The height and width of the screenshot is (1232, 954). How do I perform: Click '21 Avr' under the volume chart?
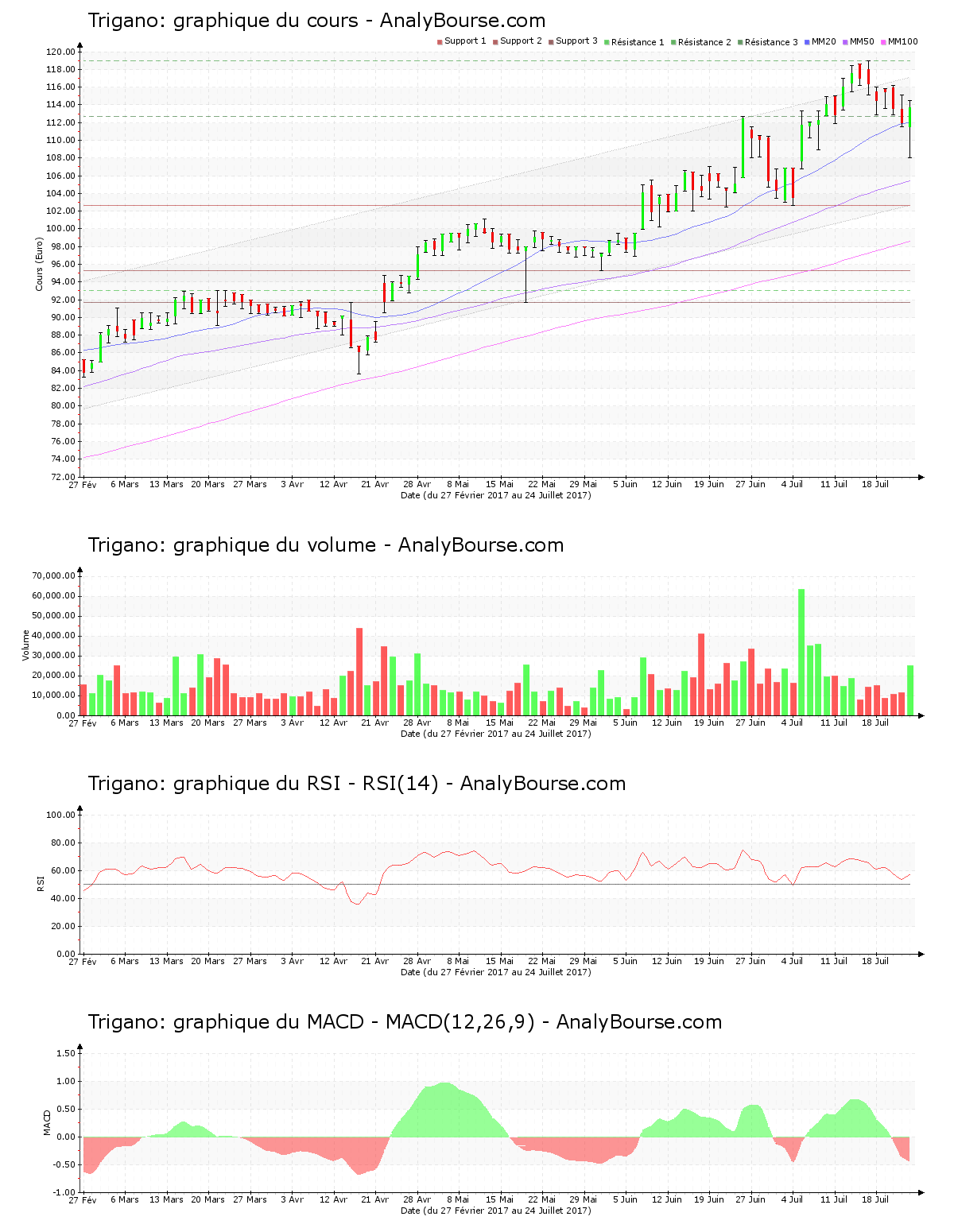(x=375, y=723)
